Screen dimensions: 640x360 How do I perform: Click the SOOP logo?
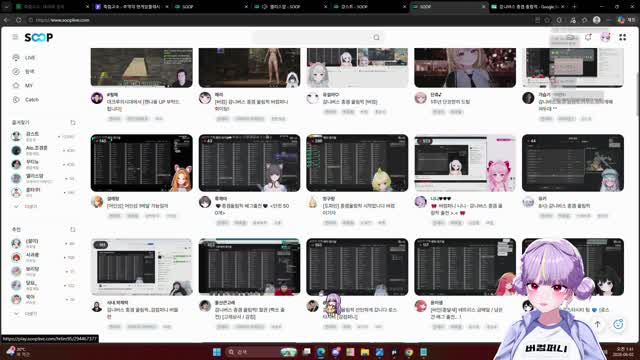pyautogui.click(x=39, y=38)
